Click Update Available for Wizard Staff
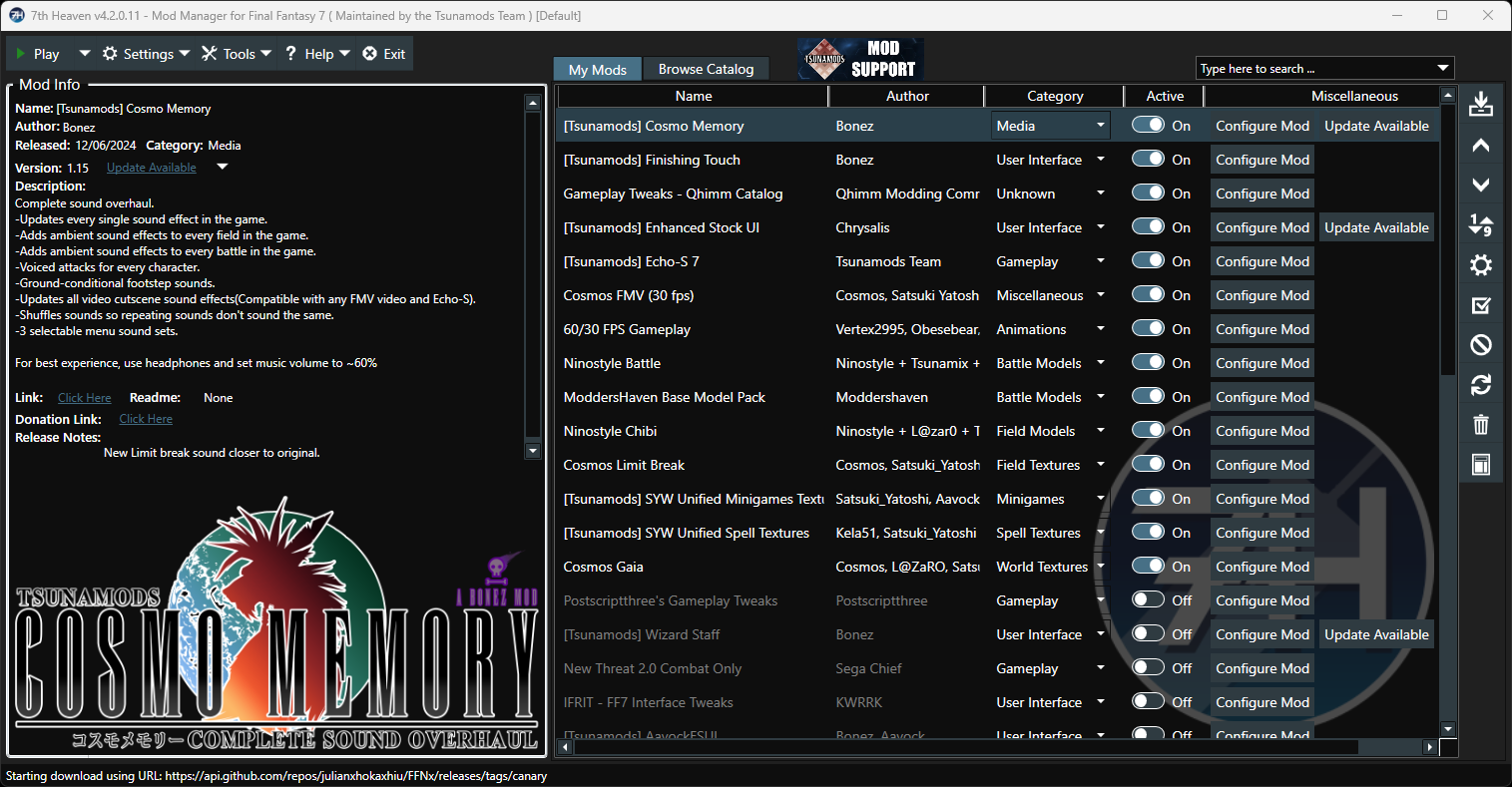 1376,634
